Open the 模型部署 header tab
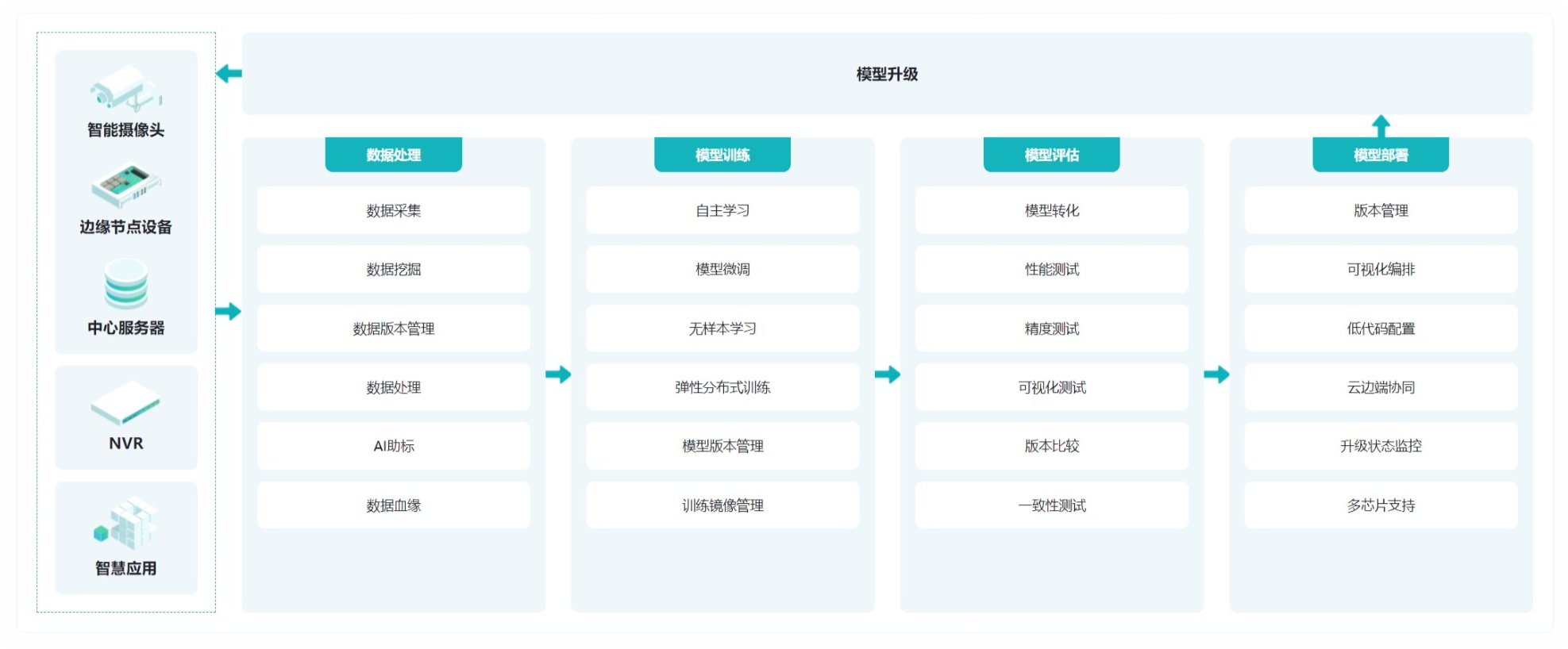This screenshot has height=649, width=1568. (x=1380, y=155)
